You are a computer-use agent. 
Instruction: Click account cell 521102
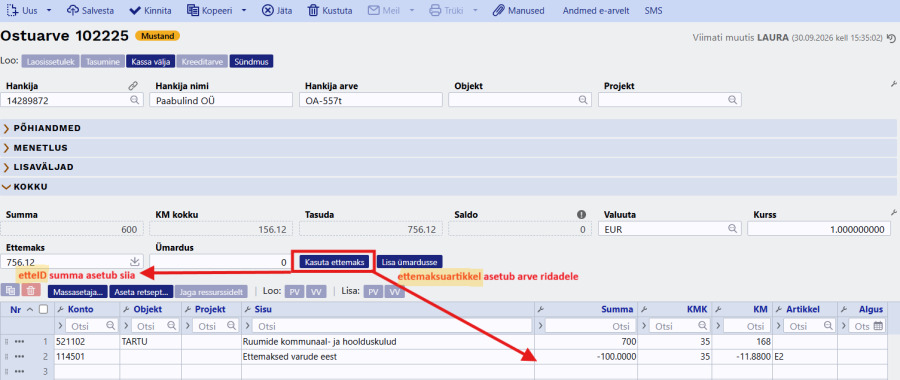pos(86,342)
